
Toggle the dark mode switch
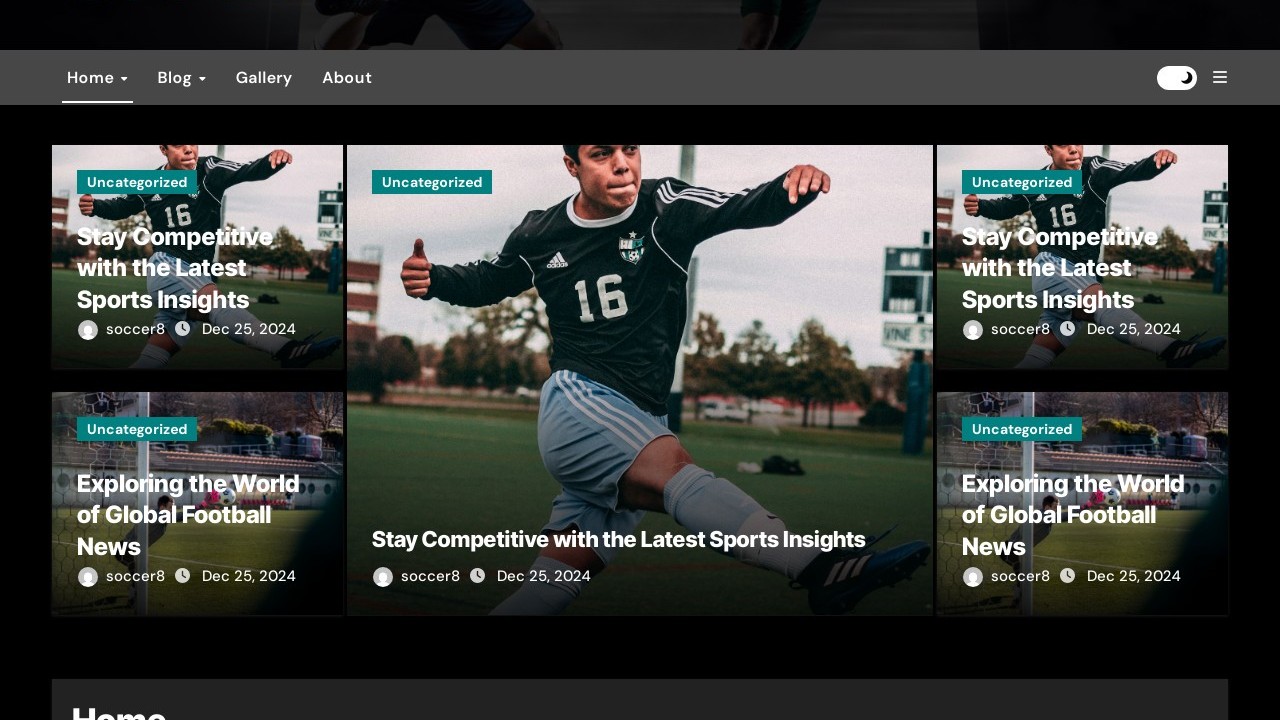pyautogui.click(x=1176, y=78)
